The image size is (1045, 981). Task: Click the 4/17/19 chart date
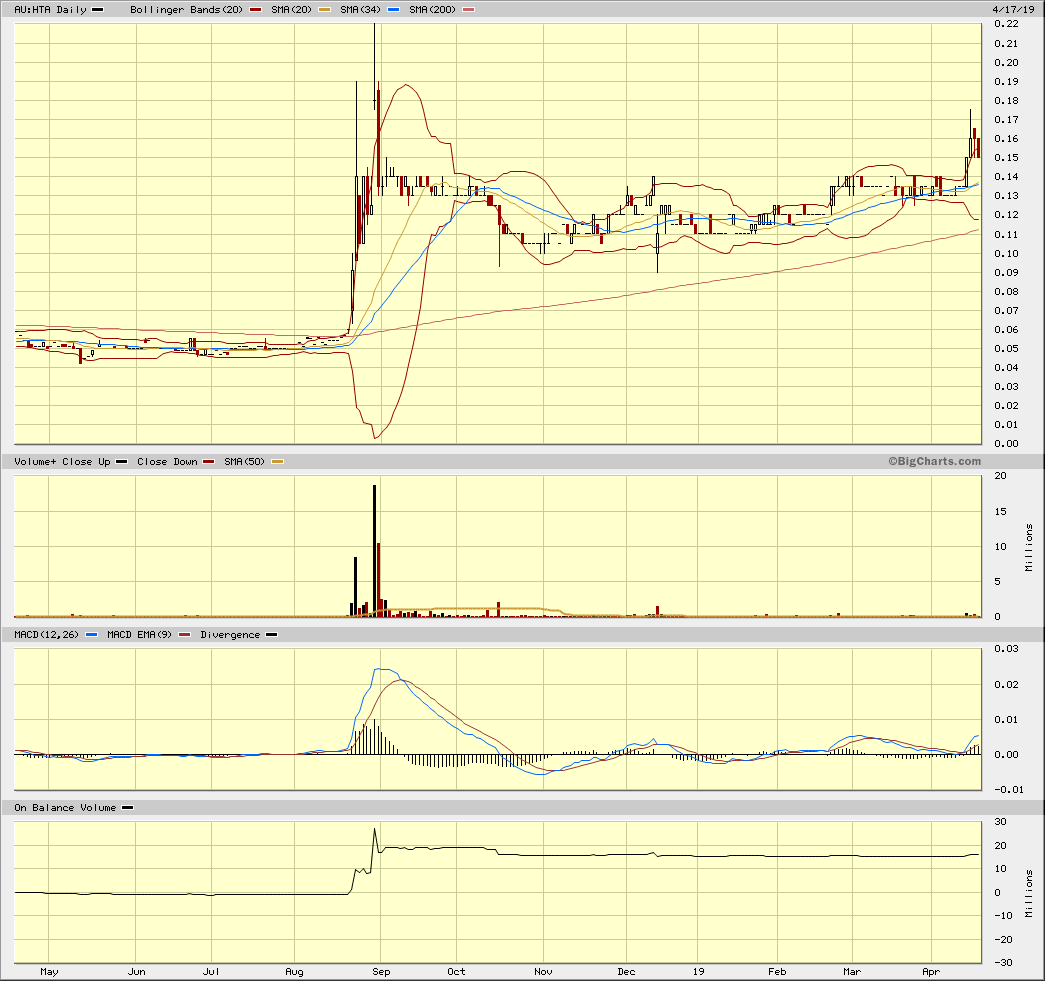(x=1013, y=9)
